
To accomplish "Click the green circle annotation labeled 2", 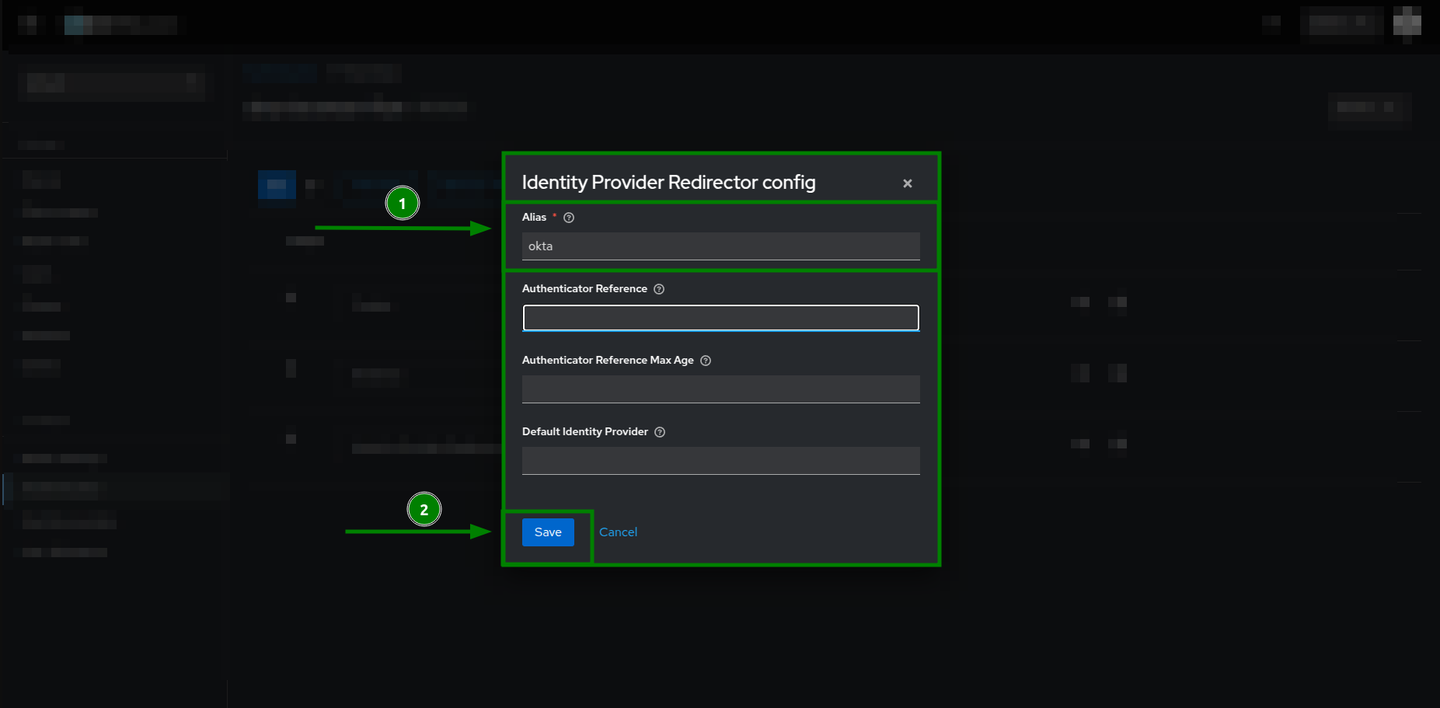I will tap(424, 509).
